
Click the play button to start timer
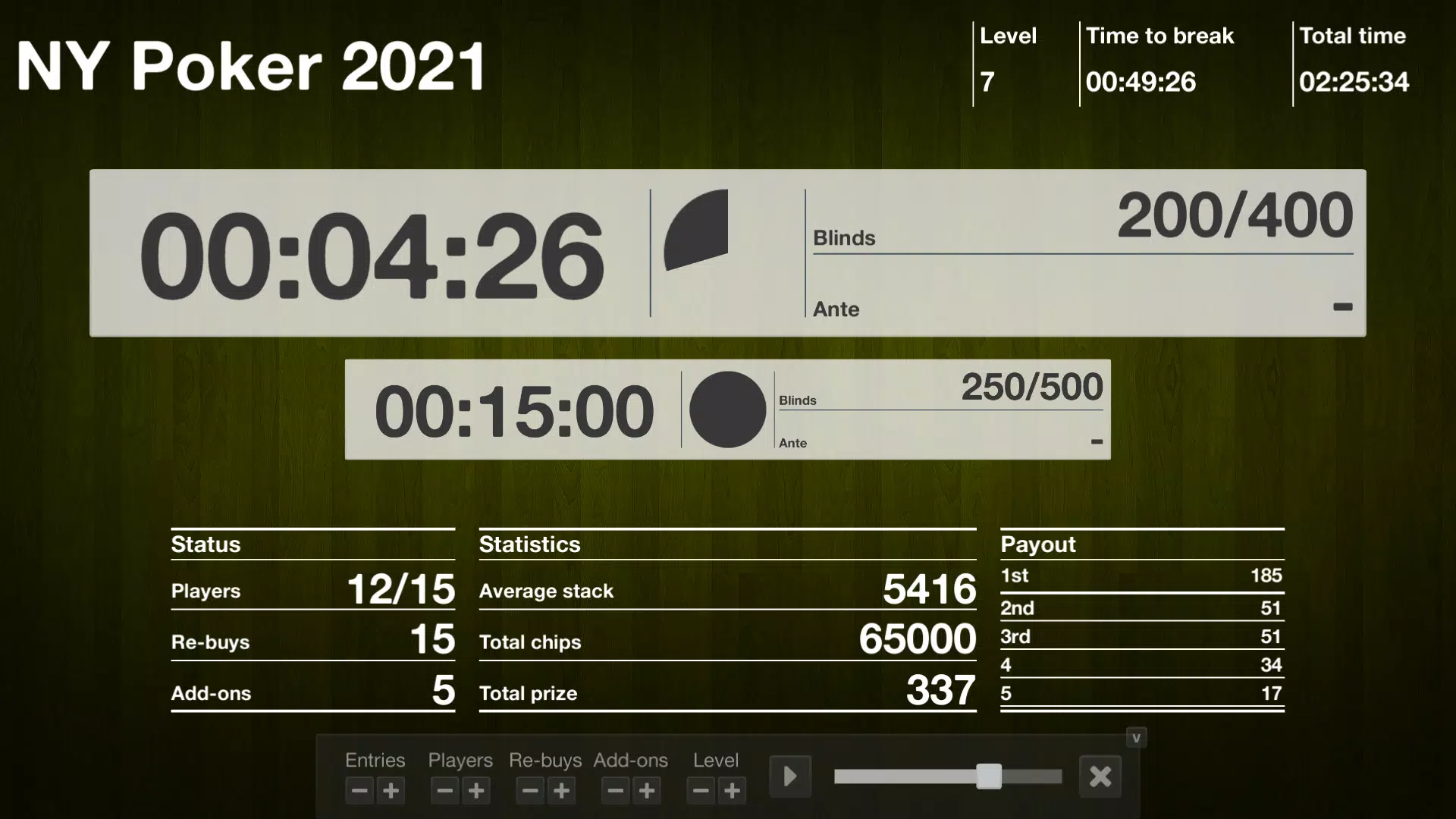coord(790,776)
